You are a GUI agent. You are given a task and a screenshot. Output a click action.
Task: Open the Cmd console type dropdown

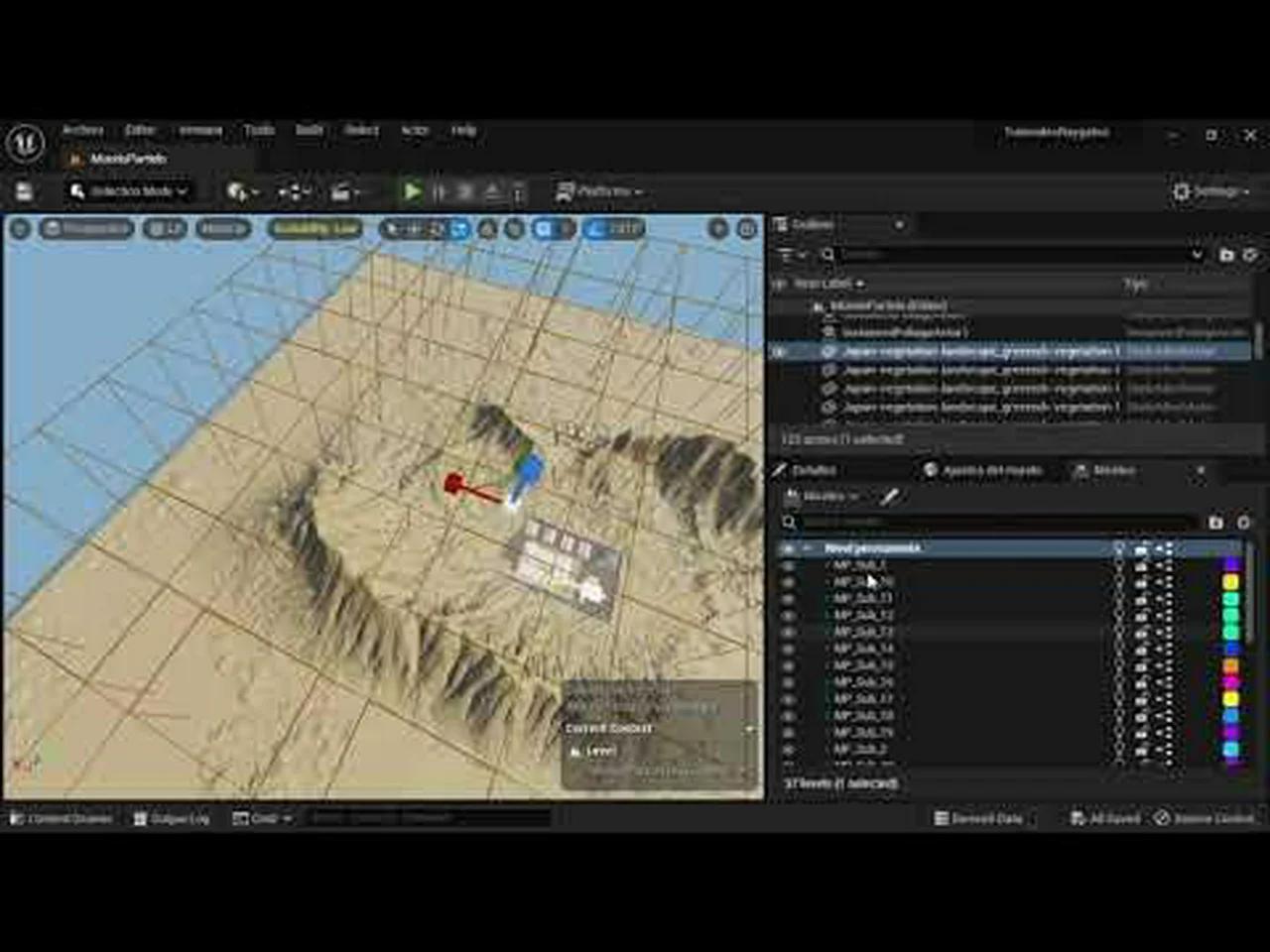262,818
